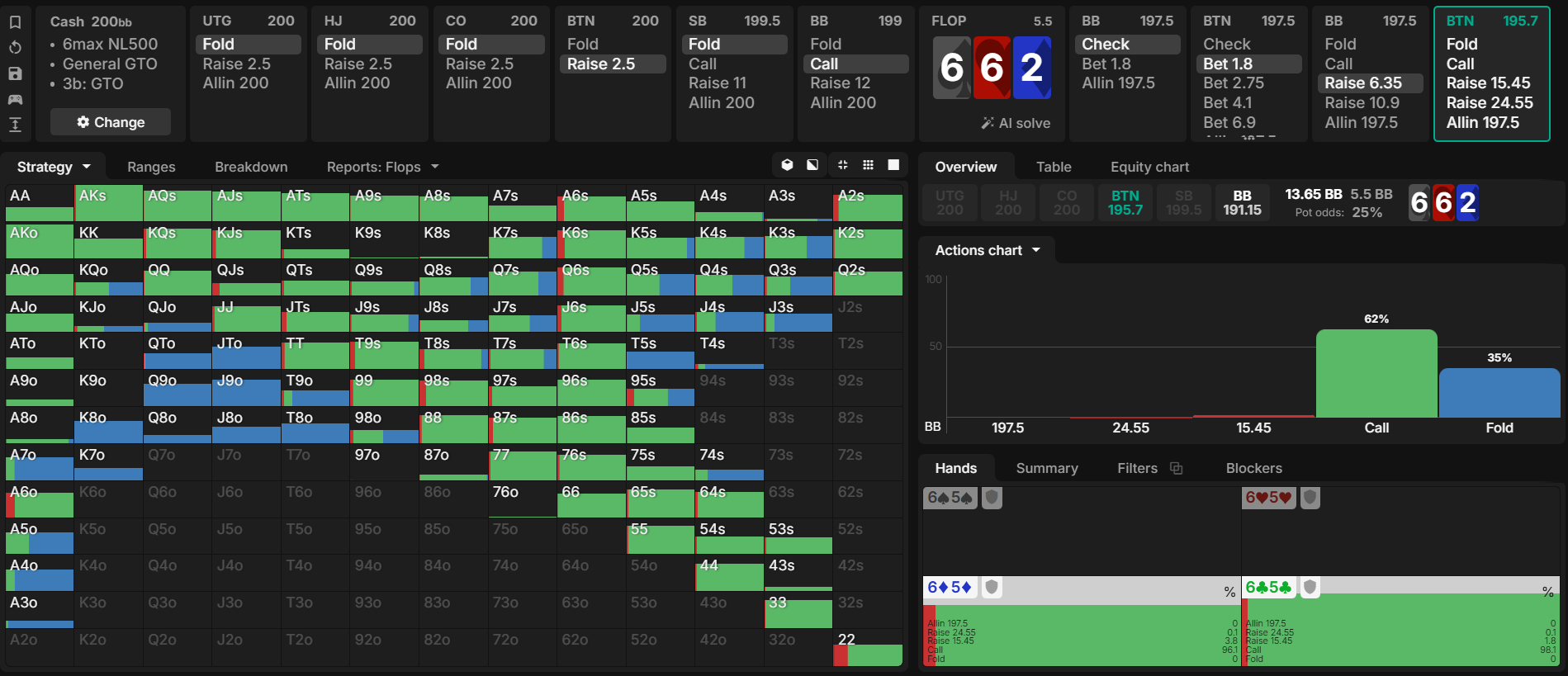
Task: Click shield icon next to 6♠5♠
Action: pyautogui.click(x=992, y=498)
